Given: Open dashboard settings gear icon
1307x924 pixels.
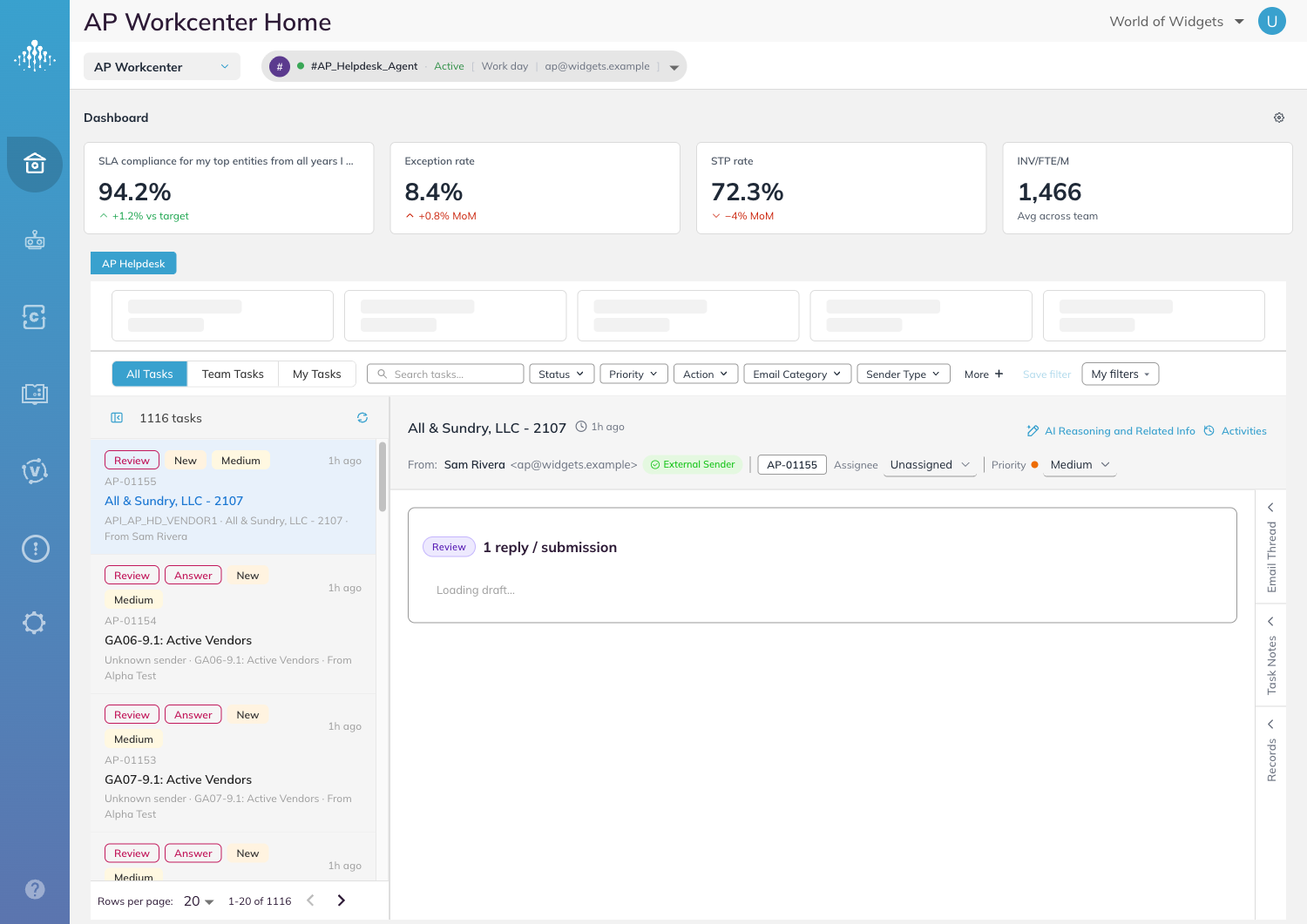Looking at the screenshot, I should tap(1279, 118).
